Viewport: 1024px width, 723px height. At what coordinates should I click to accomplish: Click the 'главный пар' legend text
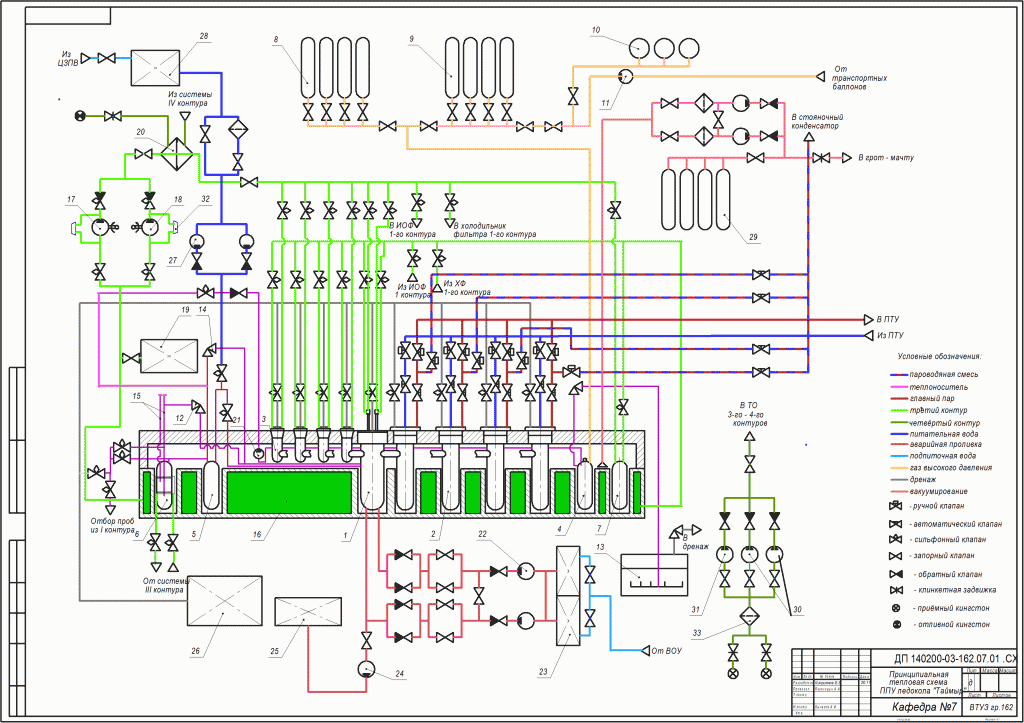pyautogui.click(x=932, y=398)
